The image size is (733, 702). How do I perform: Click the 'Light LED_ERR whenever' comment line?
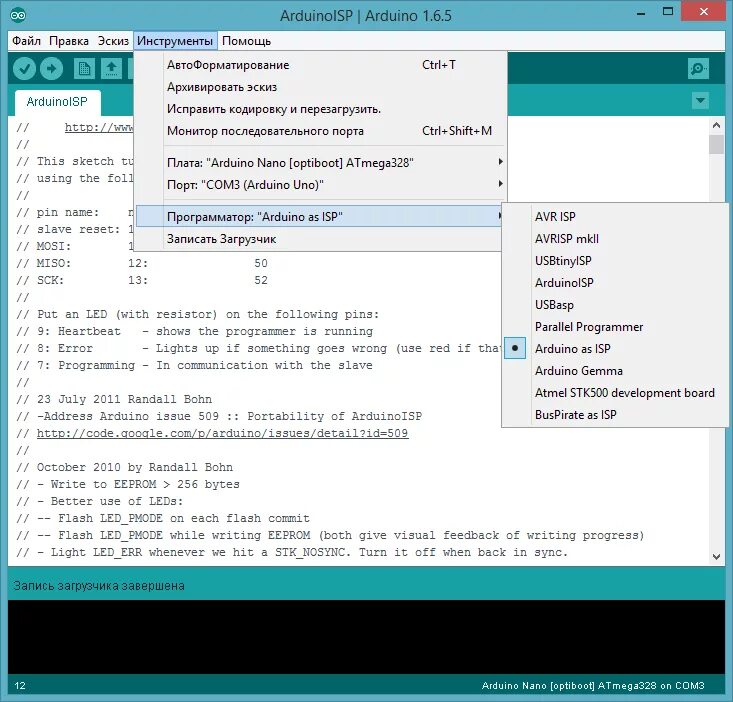click(x=292, y=552)
